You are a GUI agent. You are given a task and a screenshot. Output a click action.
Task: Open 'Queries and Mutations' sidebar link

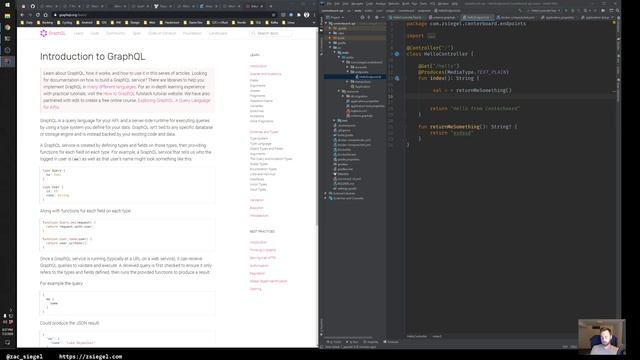(265, 74)
